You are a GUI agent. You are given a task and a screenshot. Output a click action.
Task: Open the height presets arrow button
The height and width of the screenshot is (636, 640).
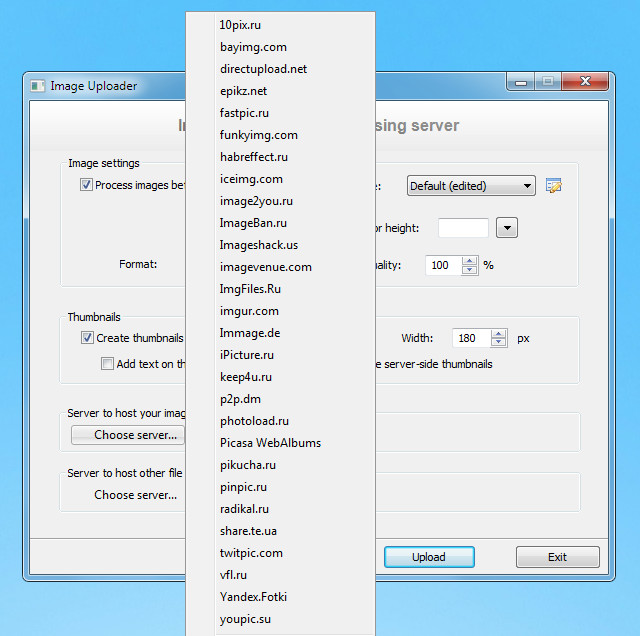pos(507,228)
